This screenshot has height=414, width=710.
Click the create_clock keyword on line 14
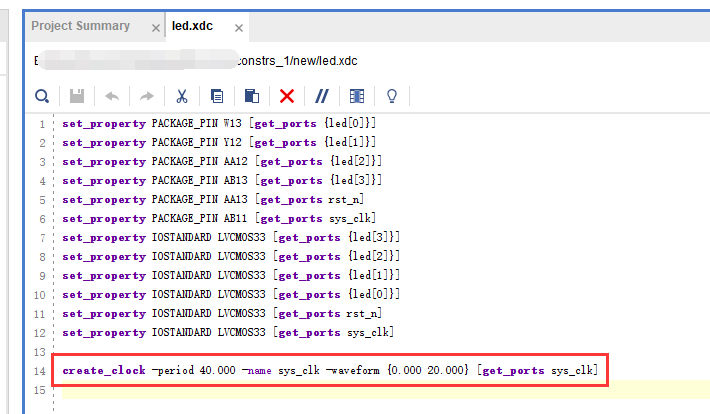click(104, 371)
